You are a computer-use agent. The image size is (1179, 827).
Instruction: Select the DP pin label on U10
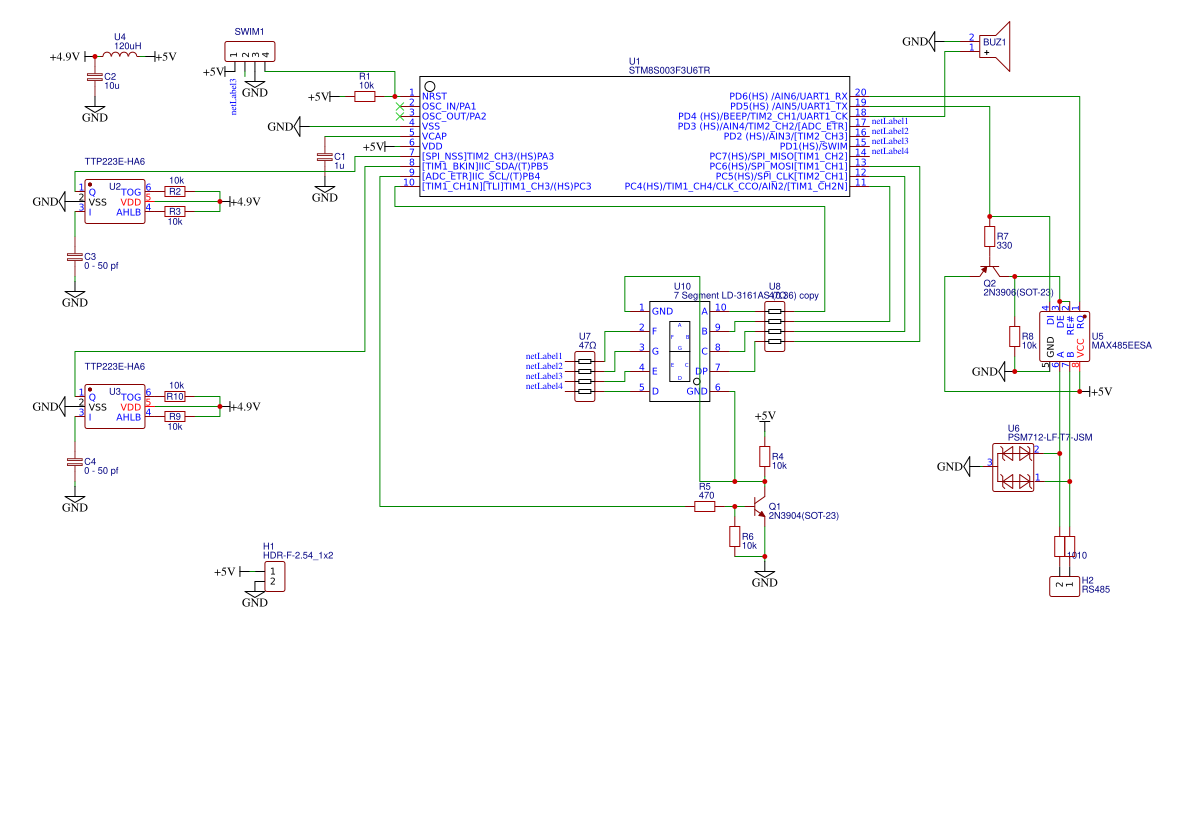(701, 371)
